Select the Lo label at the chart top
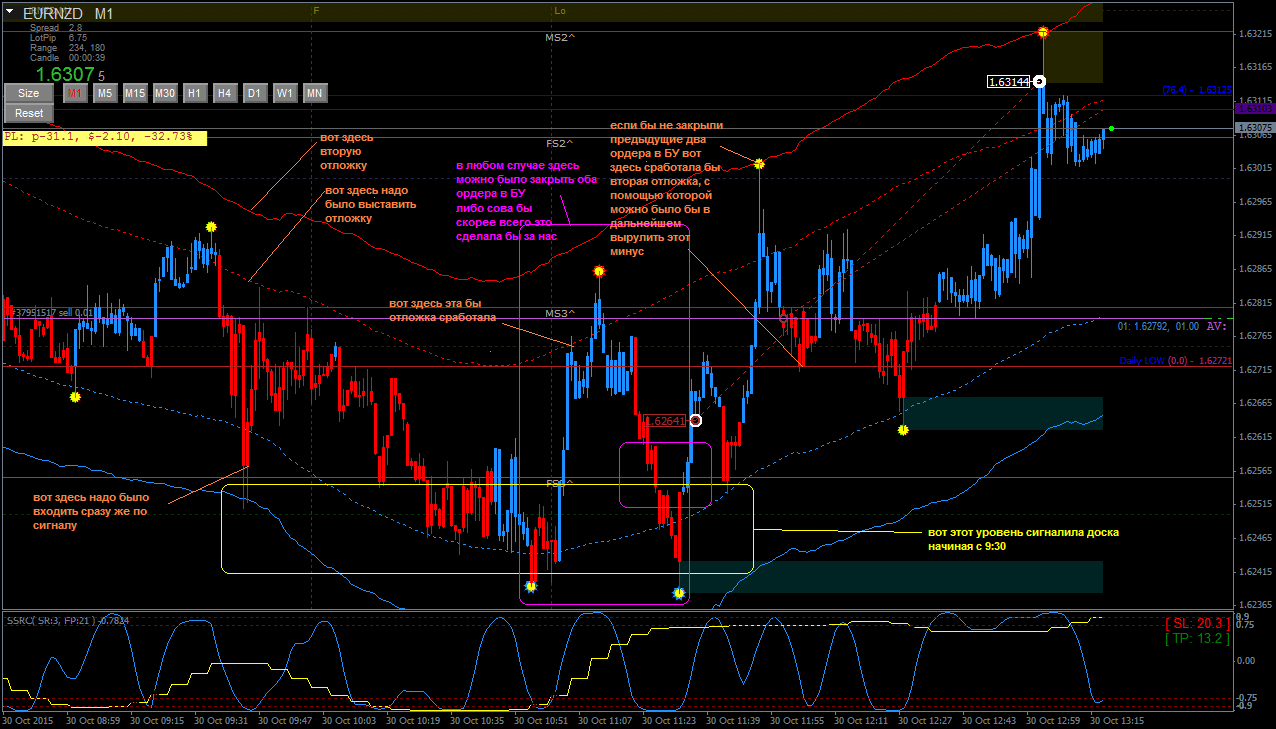This screenshot has width=1276, height=729. [x=560, y=10]
